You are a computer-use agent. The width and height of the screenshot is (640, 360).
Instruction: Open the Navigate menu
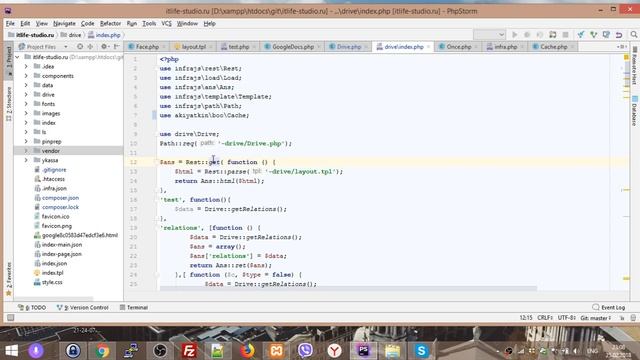pos(64,24)
